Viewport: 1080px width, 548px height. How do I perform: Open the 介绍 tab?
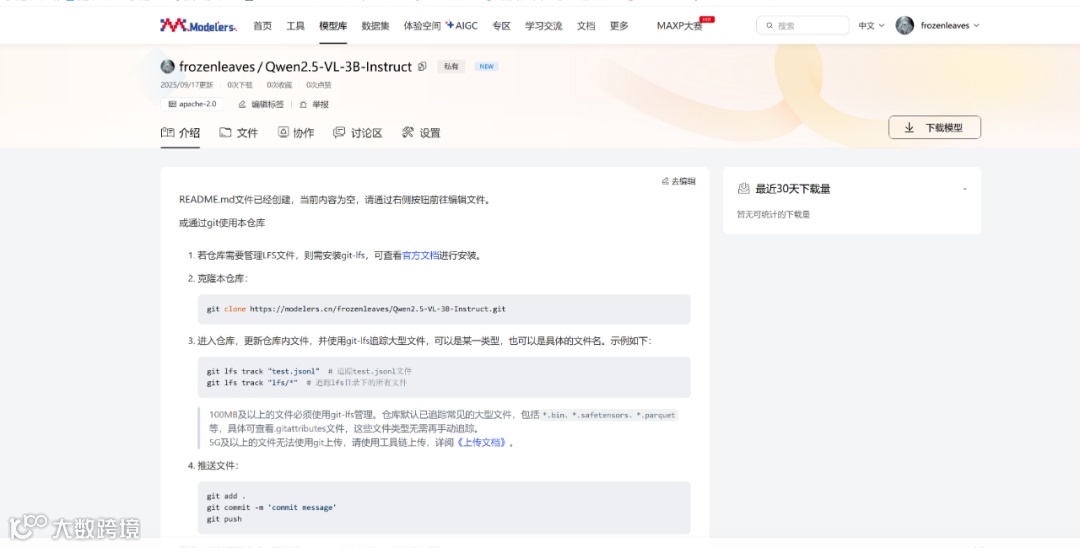click(x=180, y=133)
